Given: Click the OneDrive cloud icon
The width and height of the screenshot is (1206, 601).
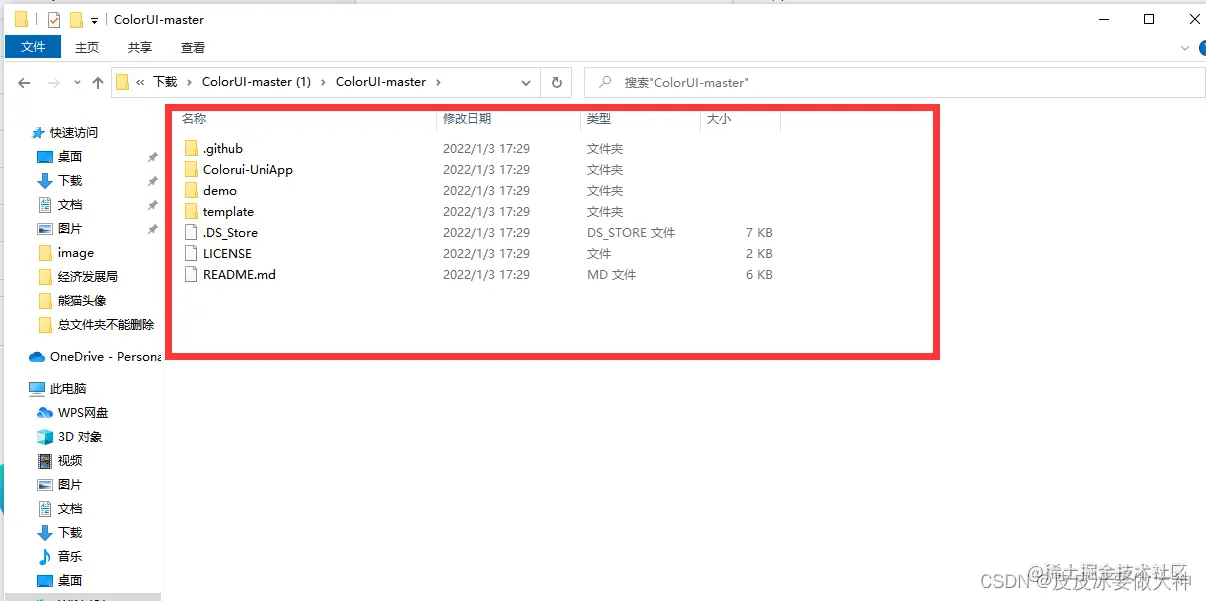Looking at the screenshot, I should 37,357.
